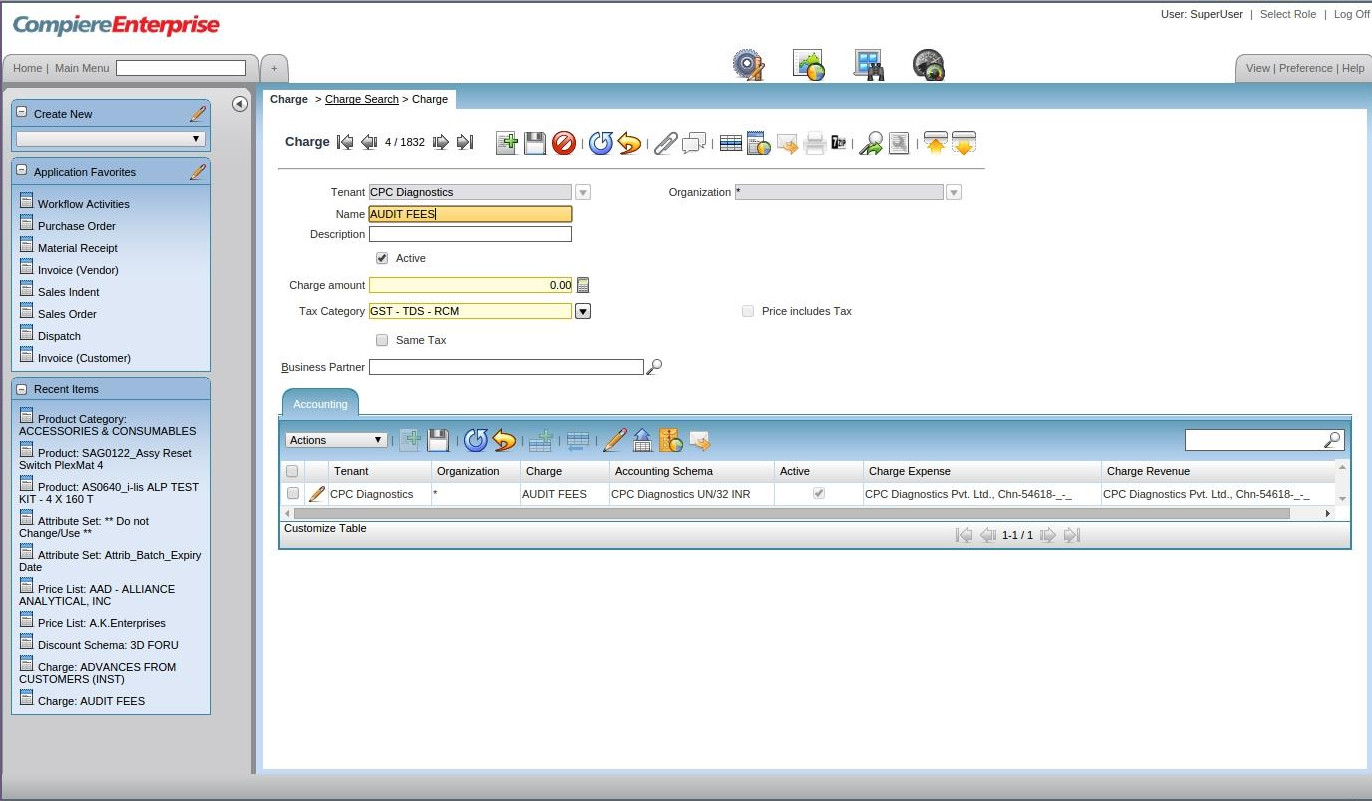
Task: Go to parent record up arrow icon
Action: pos(935,143)
